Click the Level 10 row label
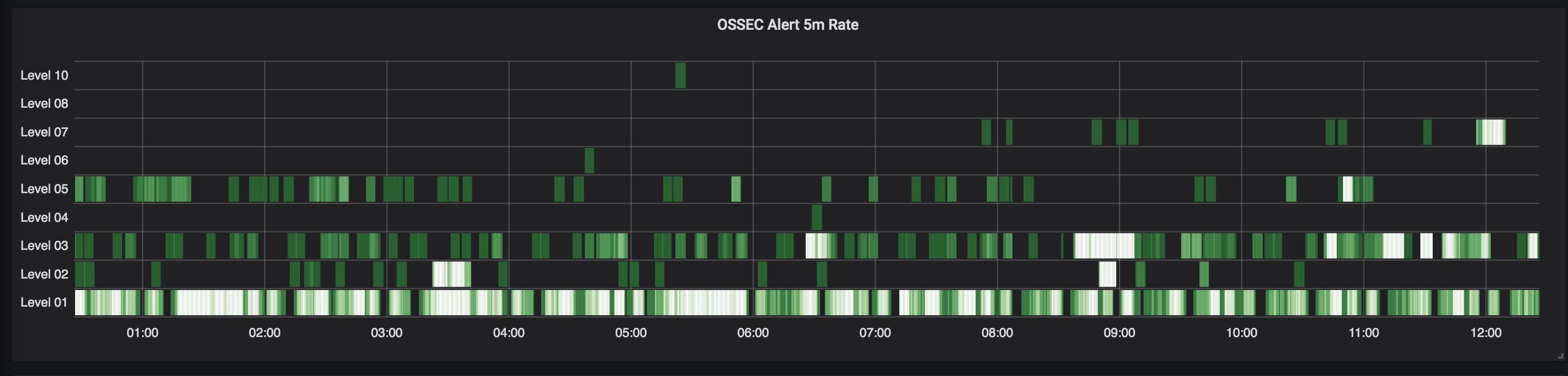1568x376 pixels. point(45,76)
